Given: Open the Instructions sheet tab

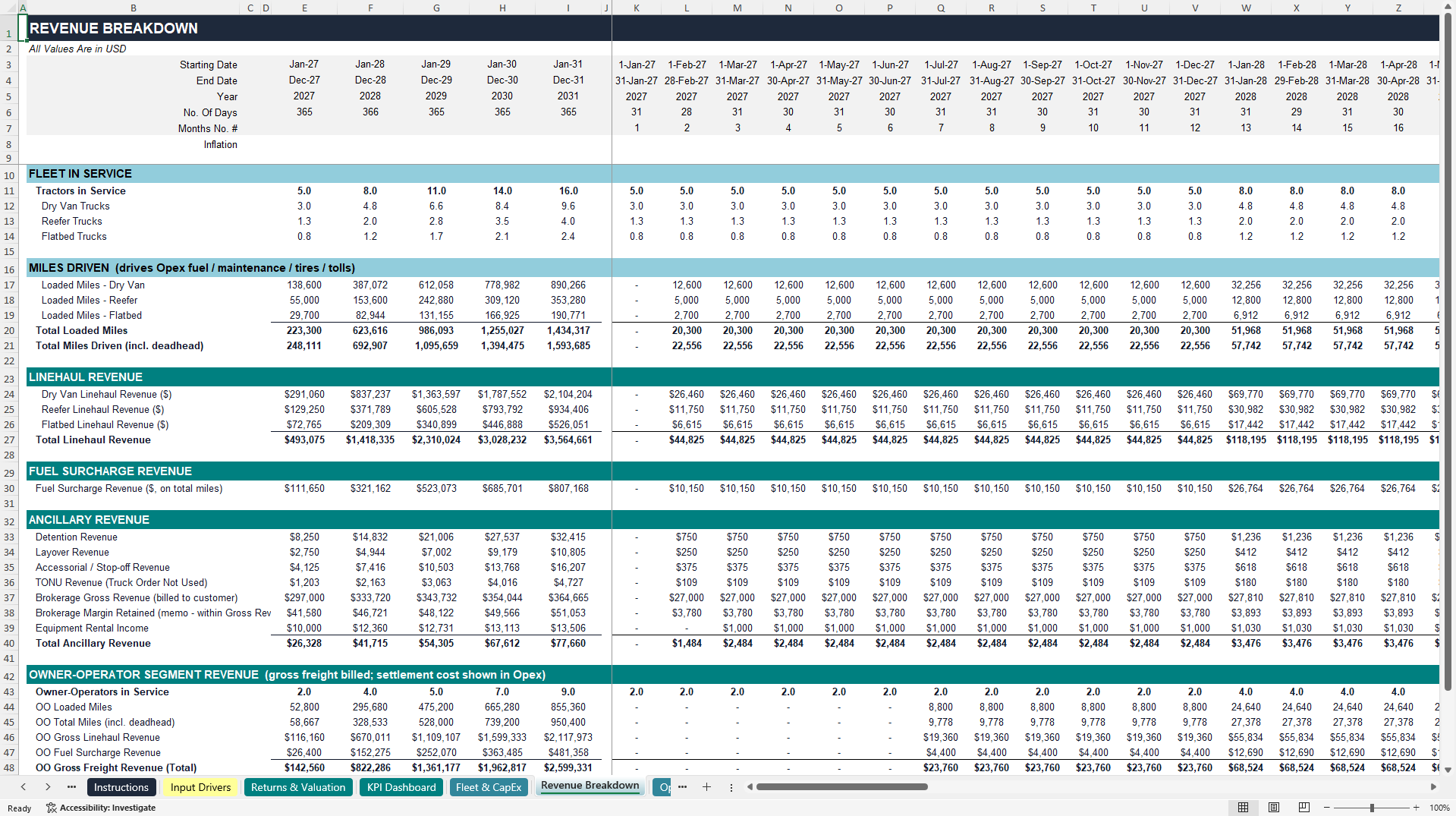Looking at the screenshot, I should (x=121, y=787).
